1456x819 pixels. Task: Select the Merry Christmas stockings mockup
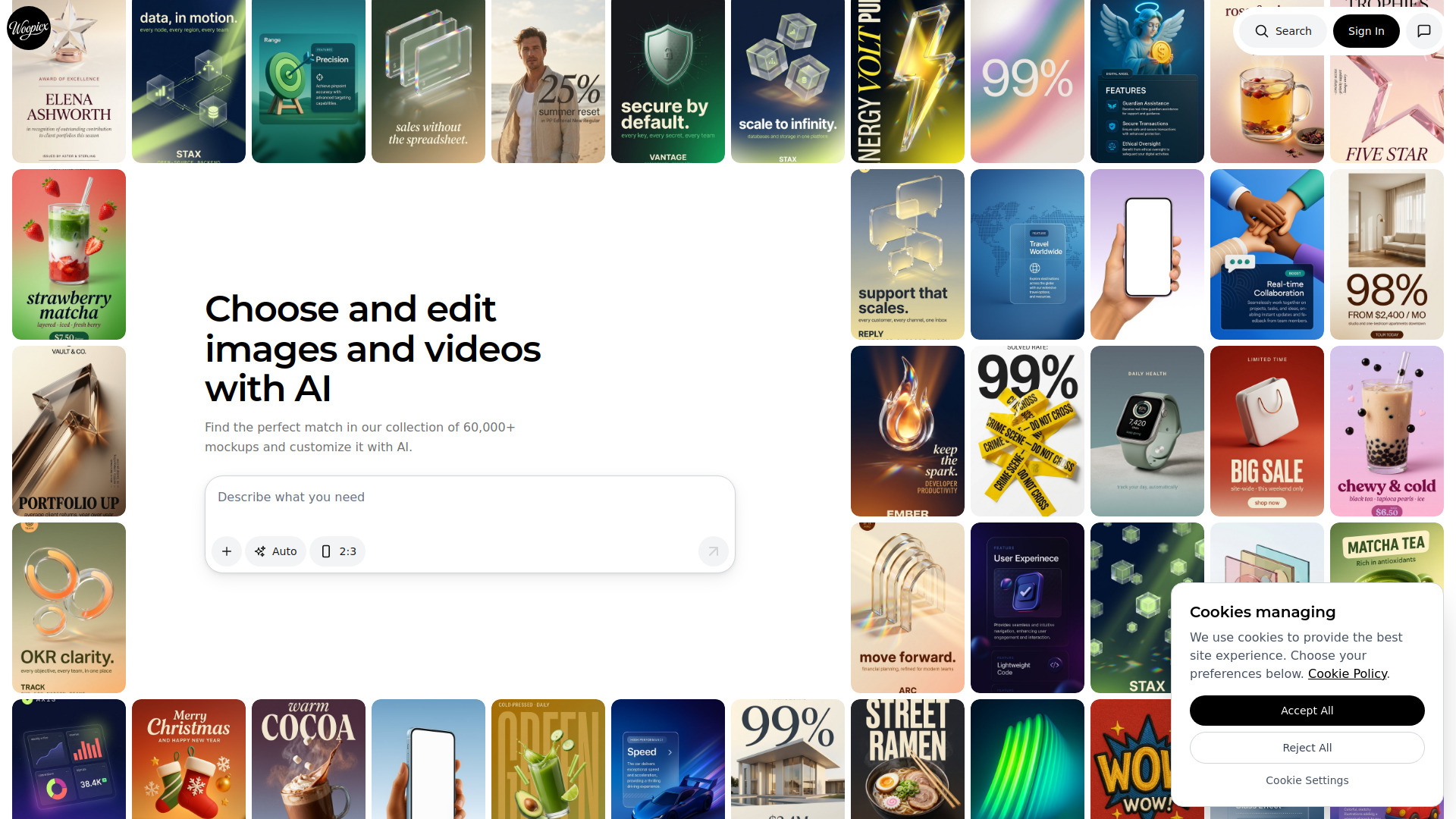(189, 759)
